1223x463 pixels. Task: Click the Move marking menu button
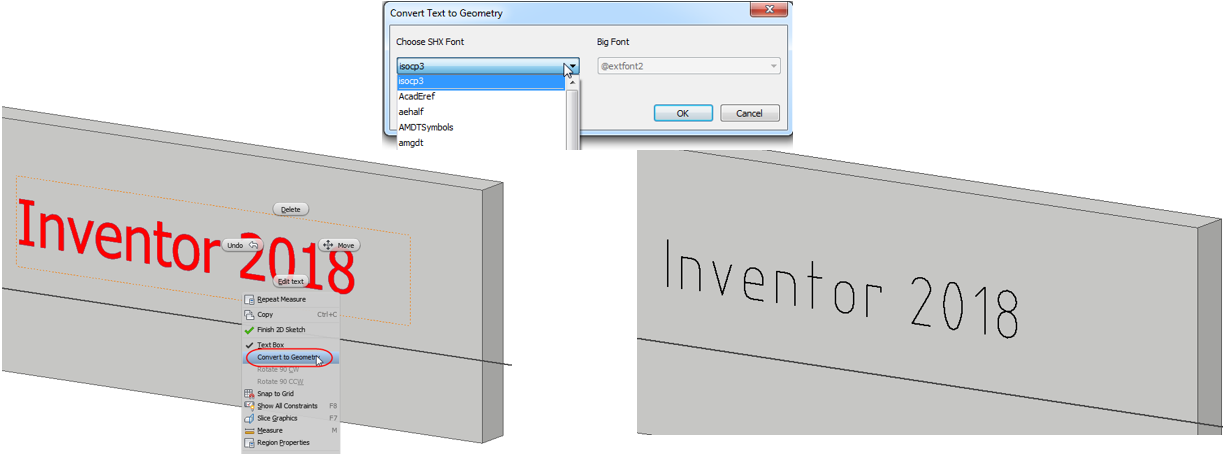[339, 245]
